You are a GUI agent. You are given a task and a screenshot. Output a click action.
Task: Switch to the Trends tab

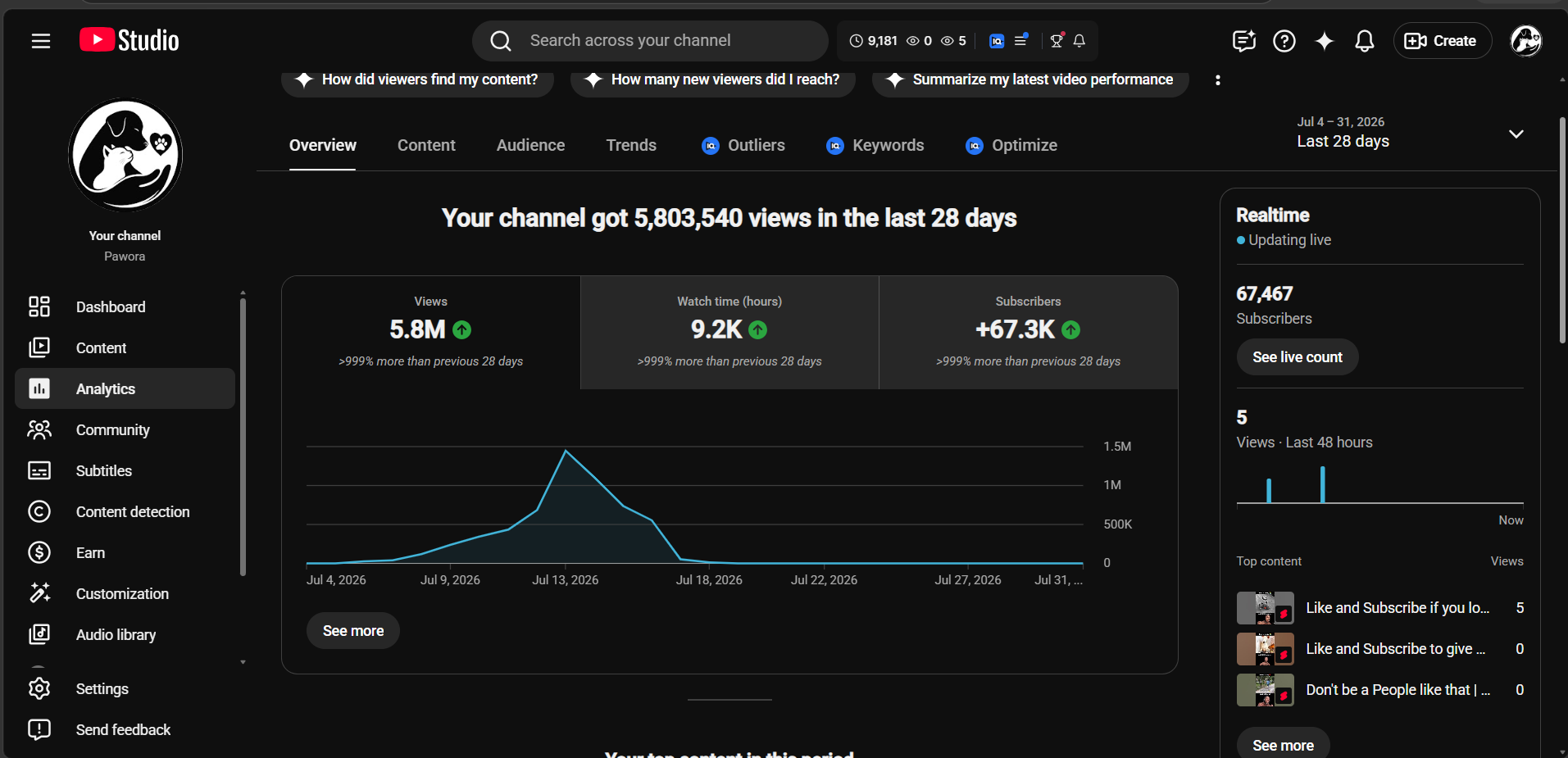click(x=631, y=145)
